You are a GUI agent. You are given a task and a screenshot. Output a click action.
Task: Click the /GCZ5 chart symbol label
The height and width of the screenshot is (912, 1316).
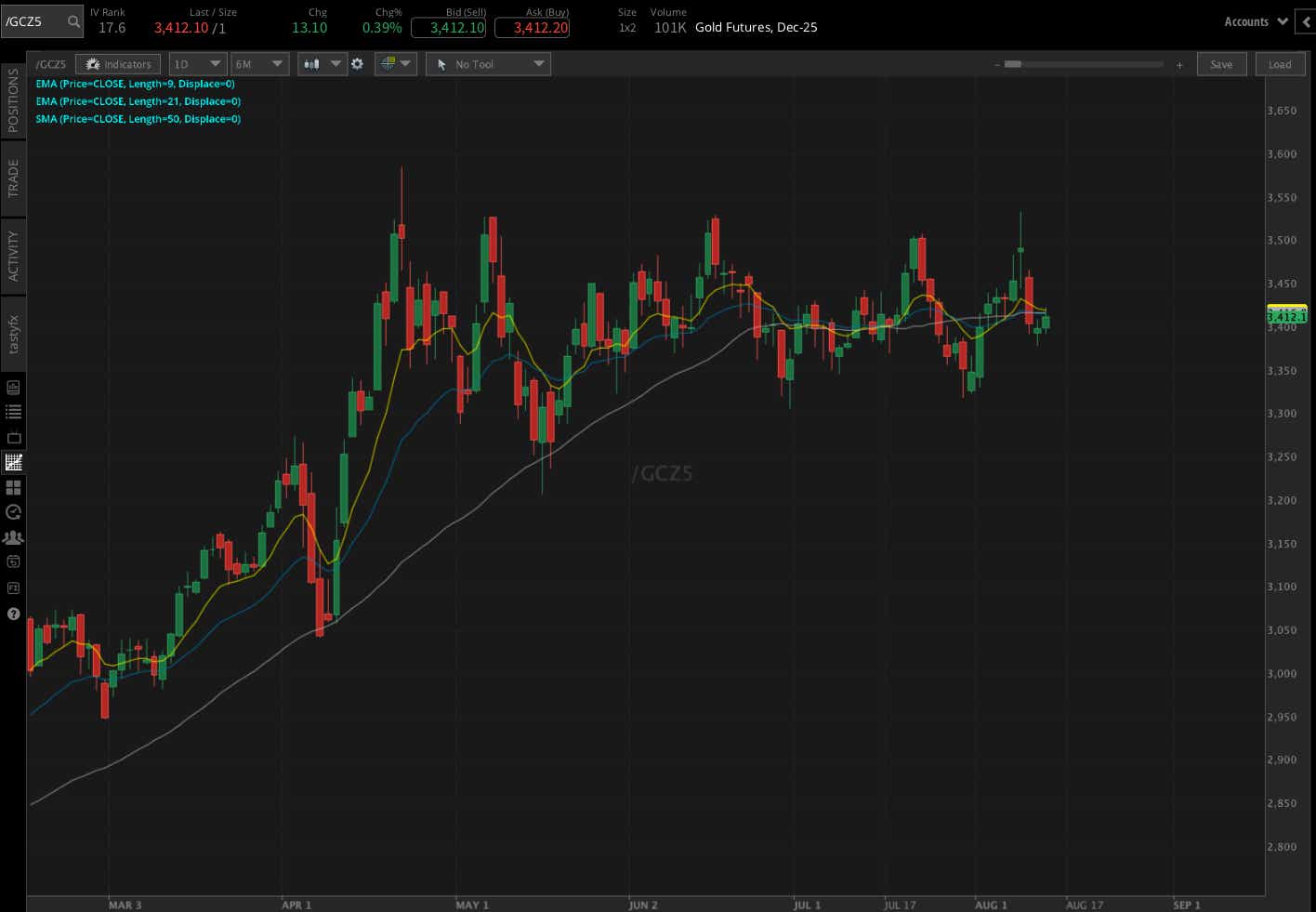click(51, 64)
